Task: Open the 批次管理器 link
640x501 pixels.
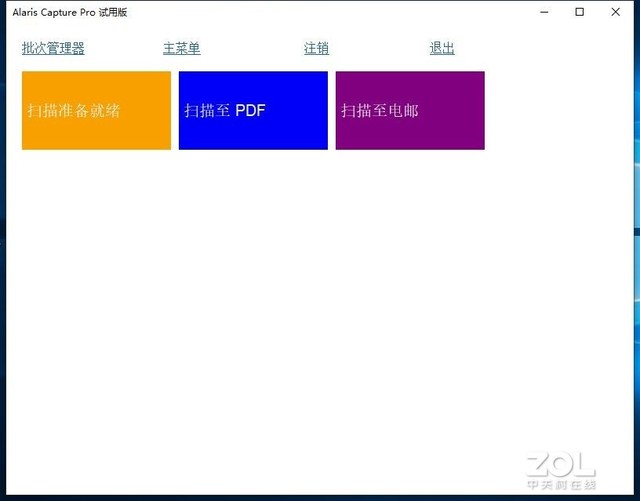Action: pos(53,48)
